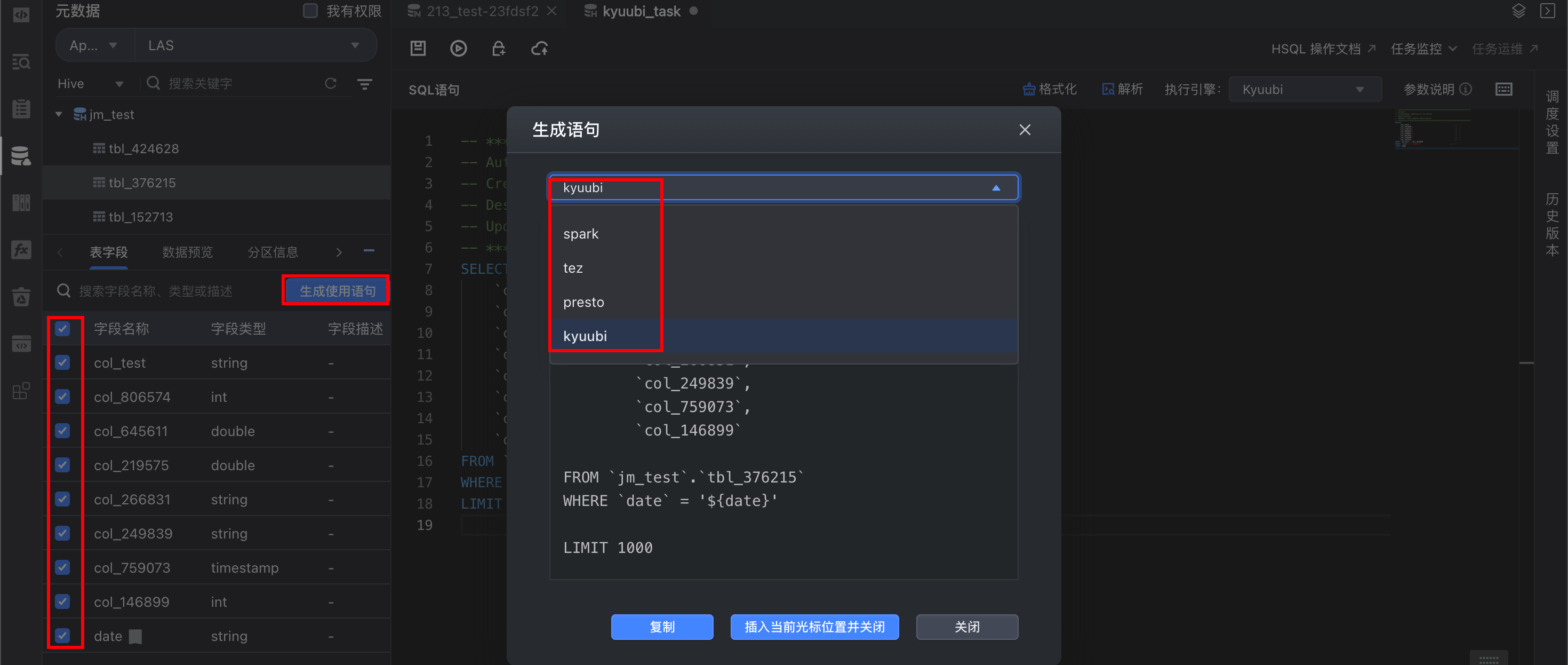This screenshot has height=665, width=1568.
Task: Click the cloud submit icon
Action: [539, 48]
